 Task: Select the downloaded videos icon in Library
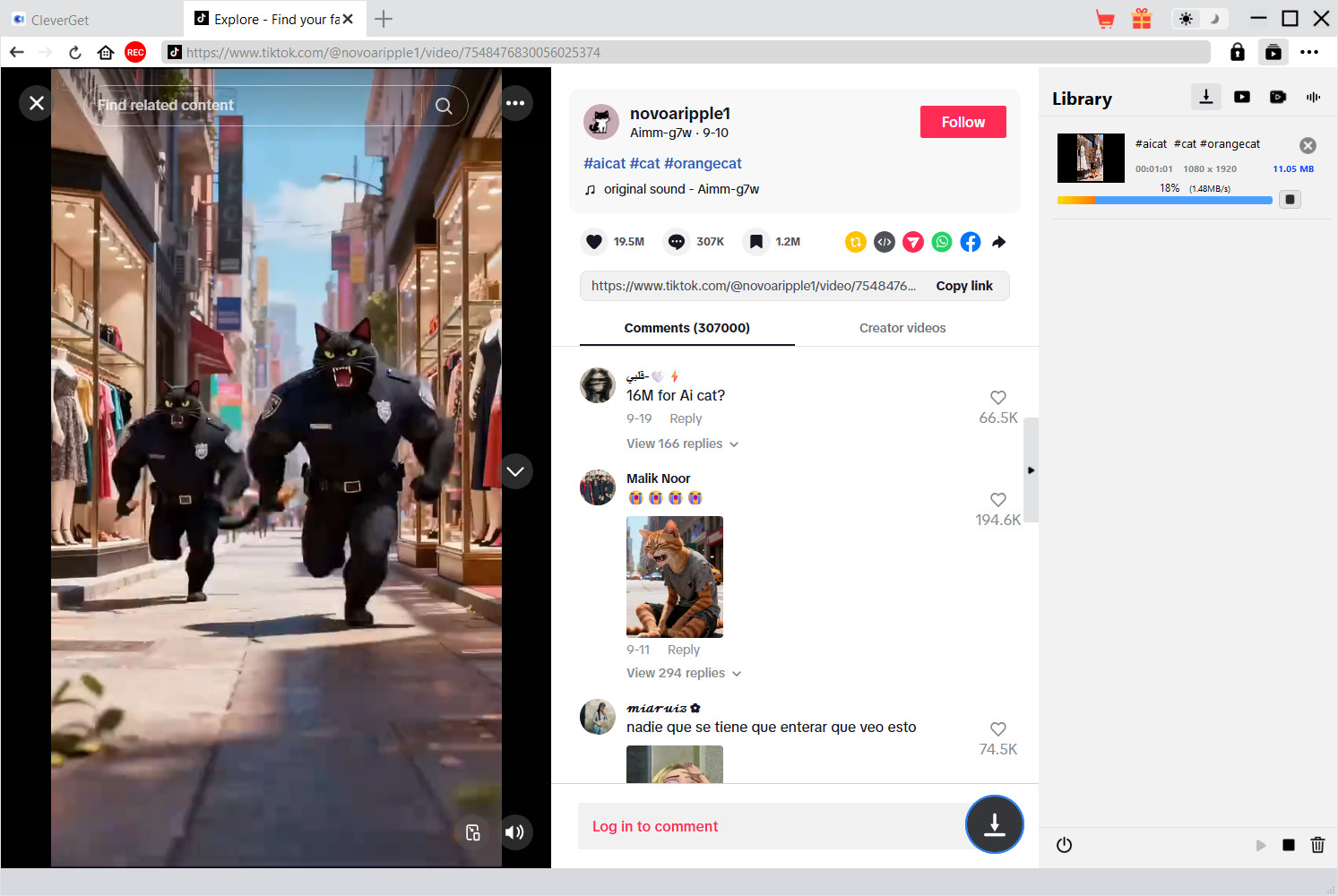1241,97
